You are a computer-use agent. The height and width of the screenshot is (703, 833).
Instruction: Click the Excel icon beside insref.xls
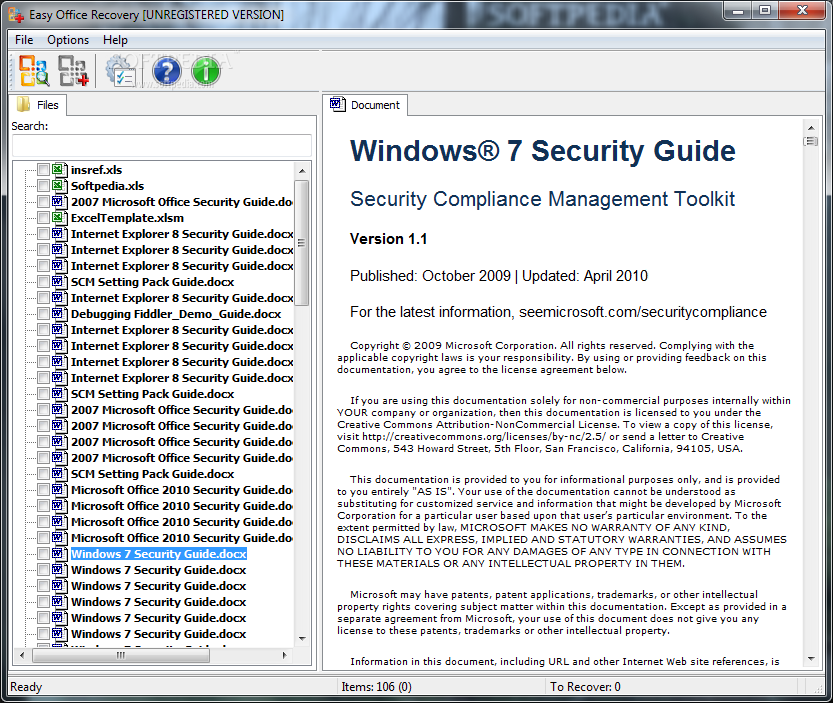pos(58,170)
